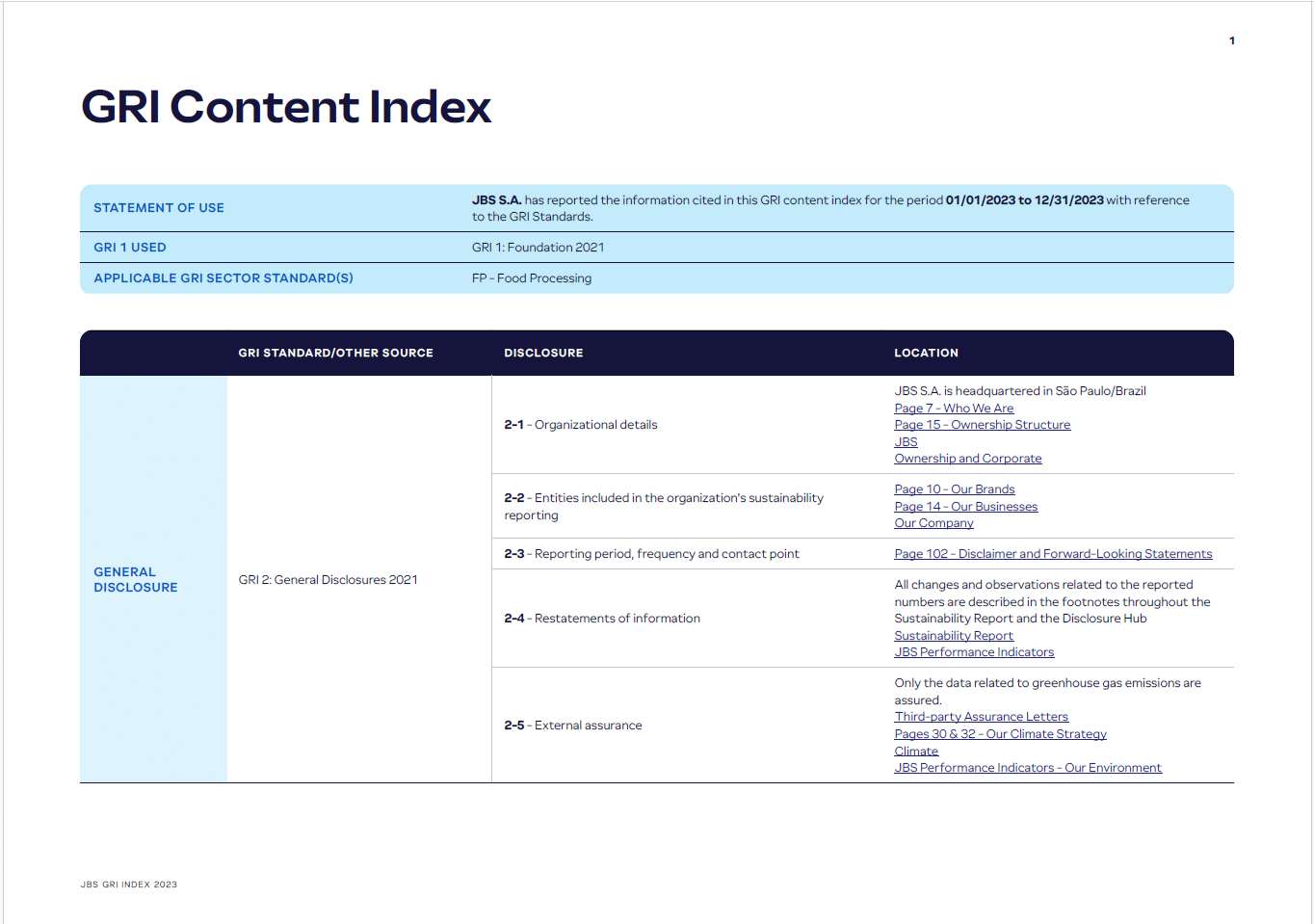Open 'Page 14 - Our Businesses' link
This screenshot has width=1314, height=924.
click(965, 507)
